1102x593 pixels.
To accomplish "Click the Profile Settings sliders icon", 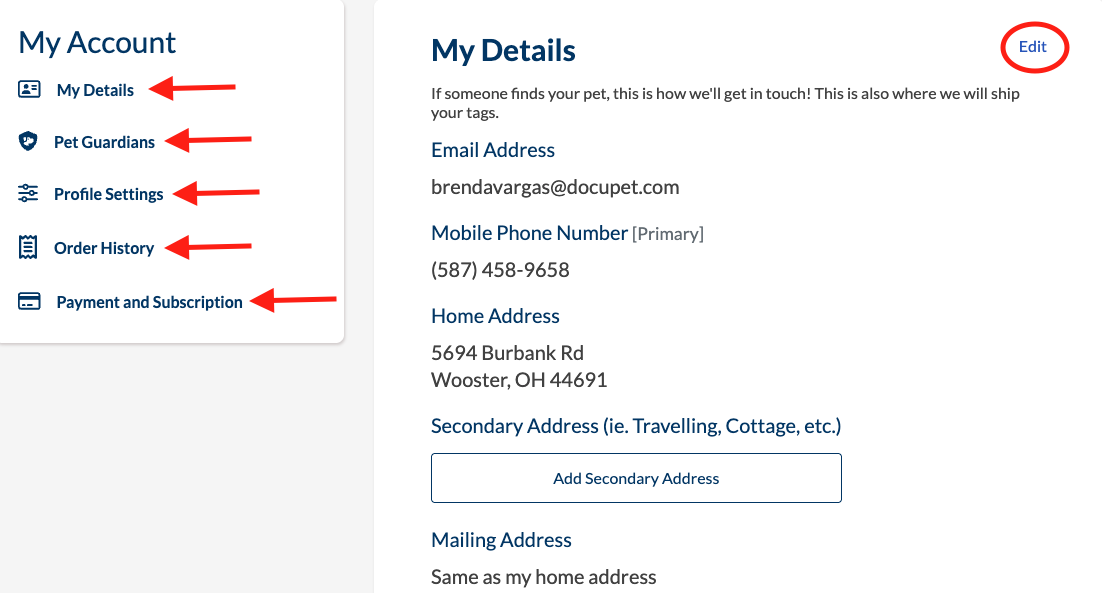I will pos(28,193).
